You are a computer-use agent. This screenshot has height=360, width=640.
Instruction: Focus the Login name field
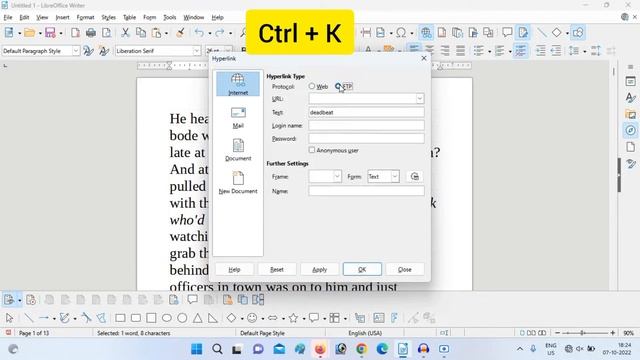pyautogui.click(x=366, y=125)
